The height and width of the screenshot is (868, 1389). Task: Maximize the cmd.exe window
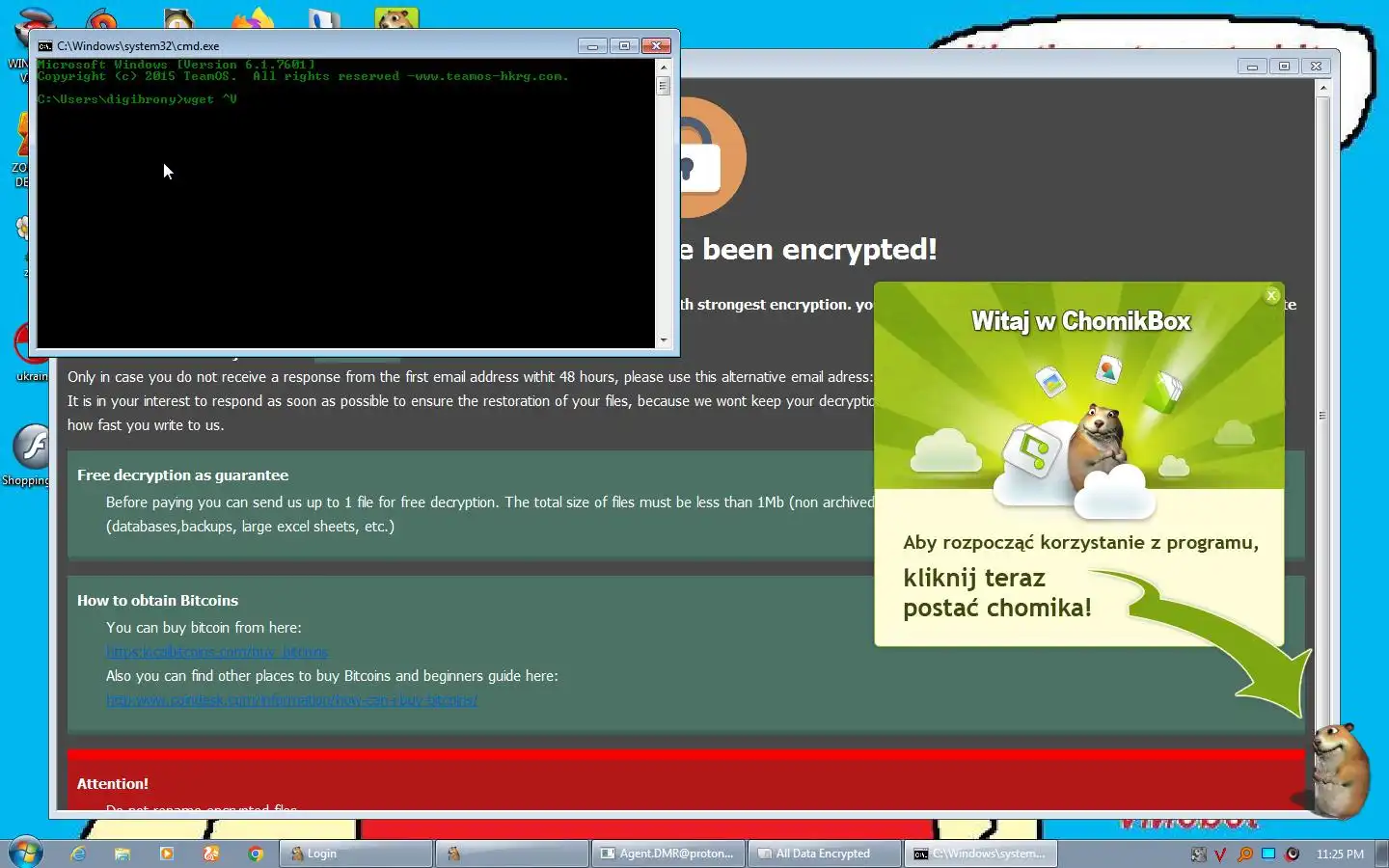click(624, 45)
